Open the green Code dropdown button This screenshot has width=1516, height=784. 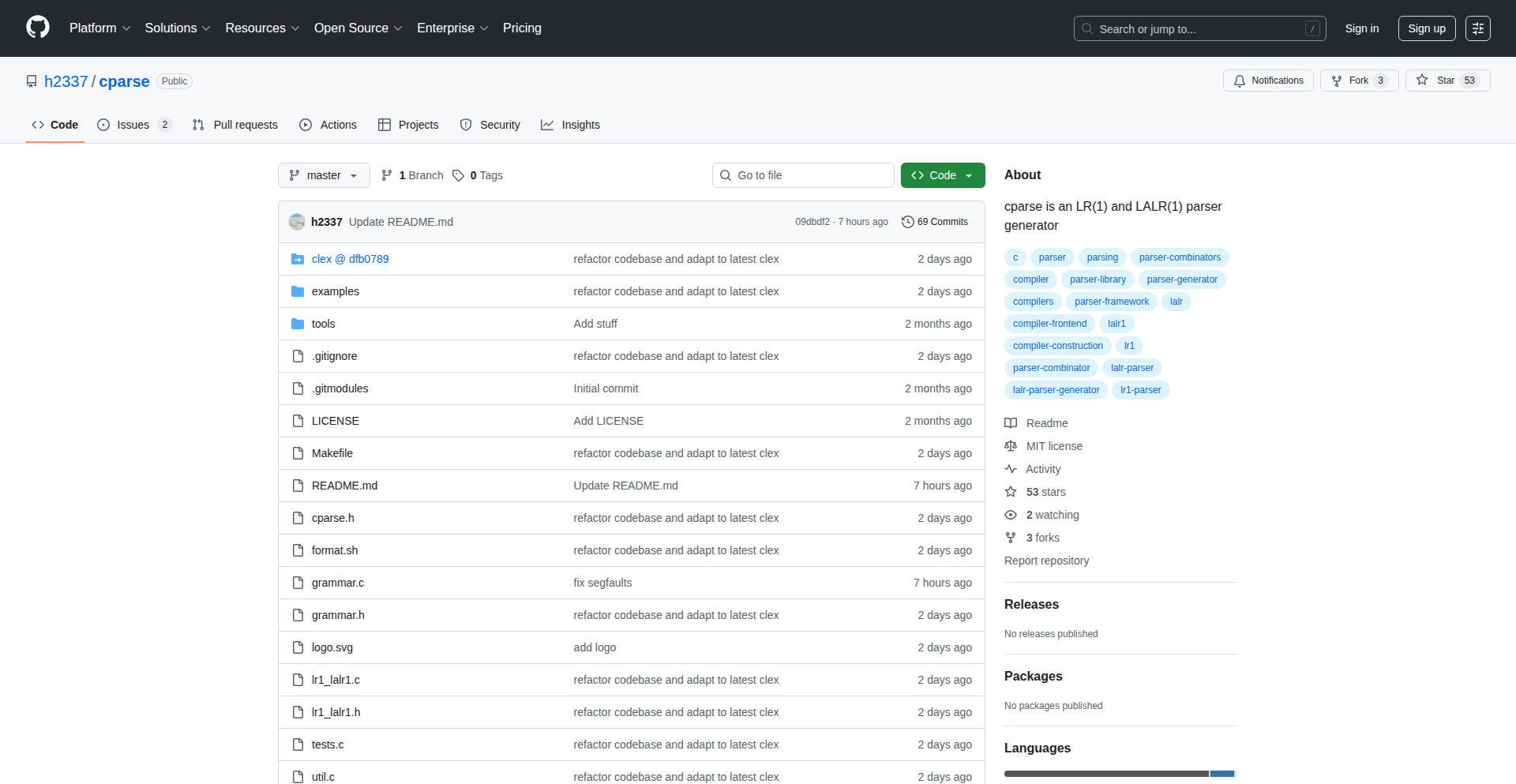click(943, 175)
